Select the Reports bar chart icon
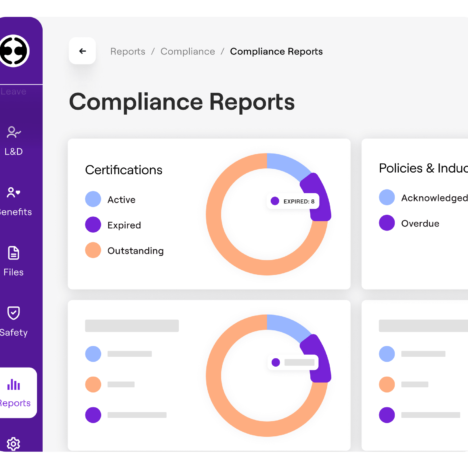Screen dimensions: 468x468 tap(14, 385)
